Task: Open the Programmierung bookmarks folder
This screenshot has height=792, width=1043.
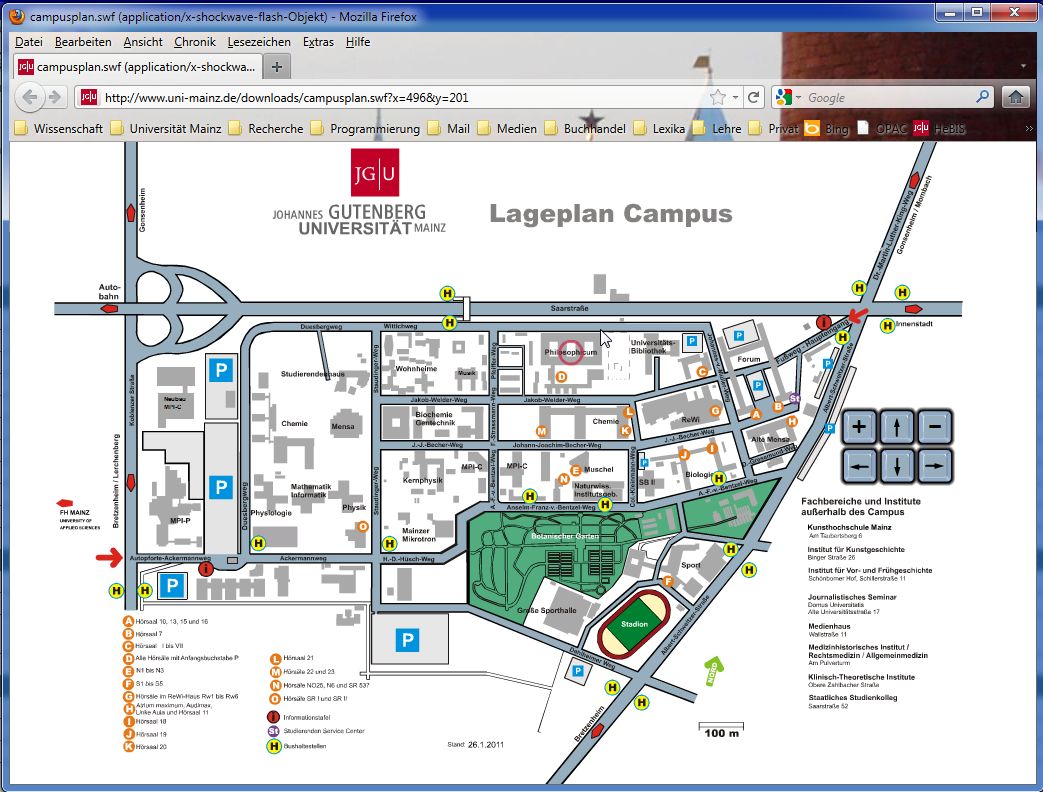Action: (x=366, y=128)
